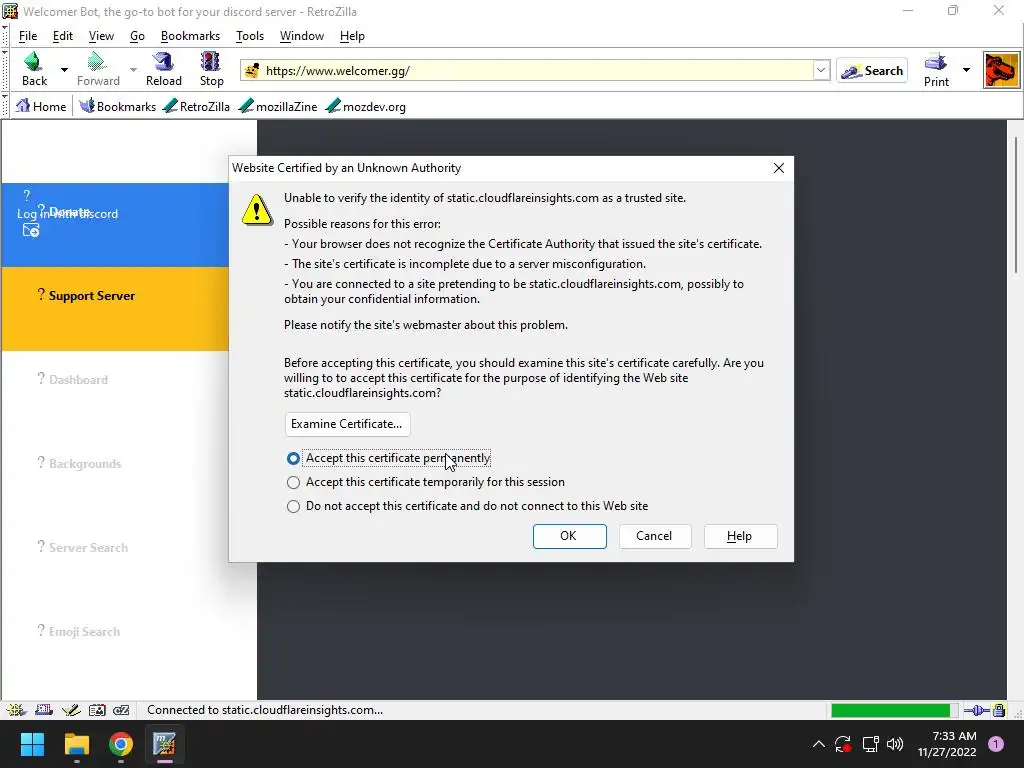Screen dimensions: 1024x768
Task: Toggle online/offline plug icon
Action: tap(976, 711)
